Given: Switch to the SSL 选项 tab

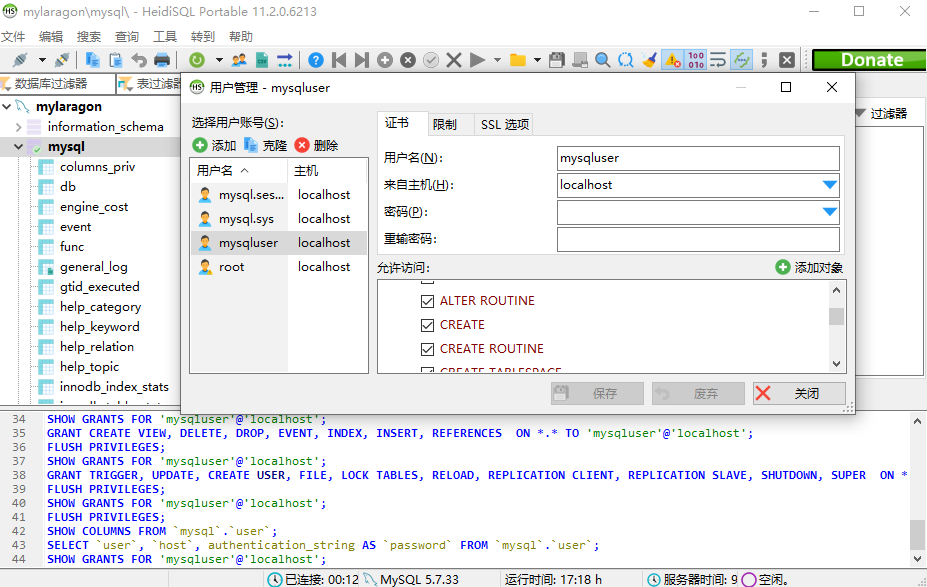Looking at the screenshot, I should click(504, 125).
